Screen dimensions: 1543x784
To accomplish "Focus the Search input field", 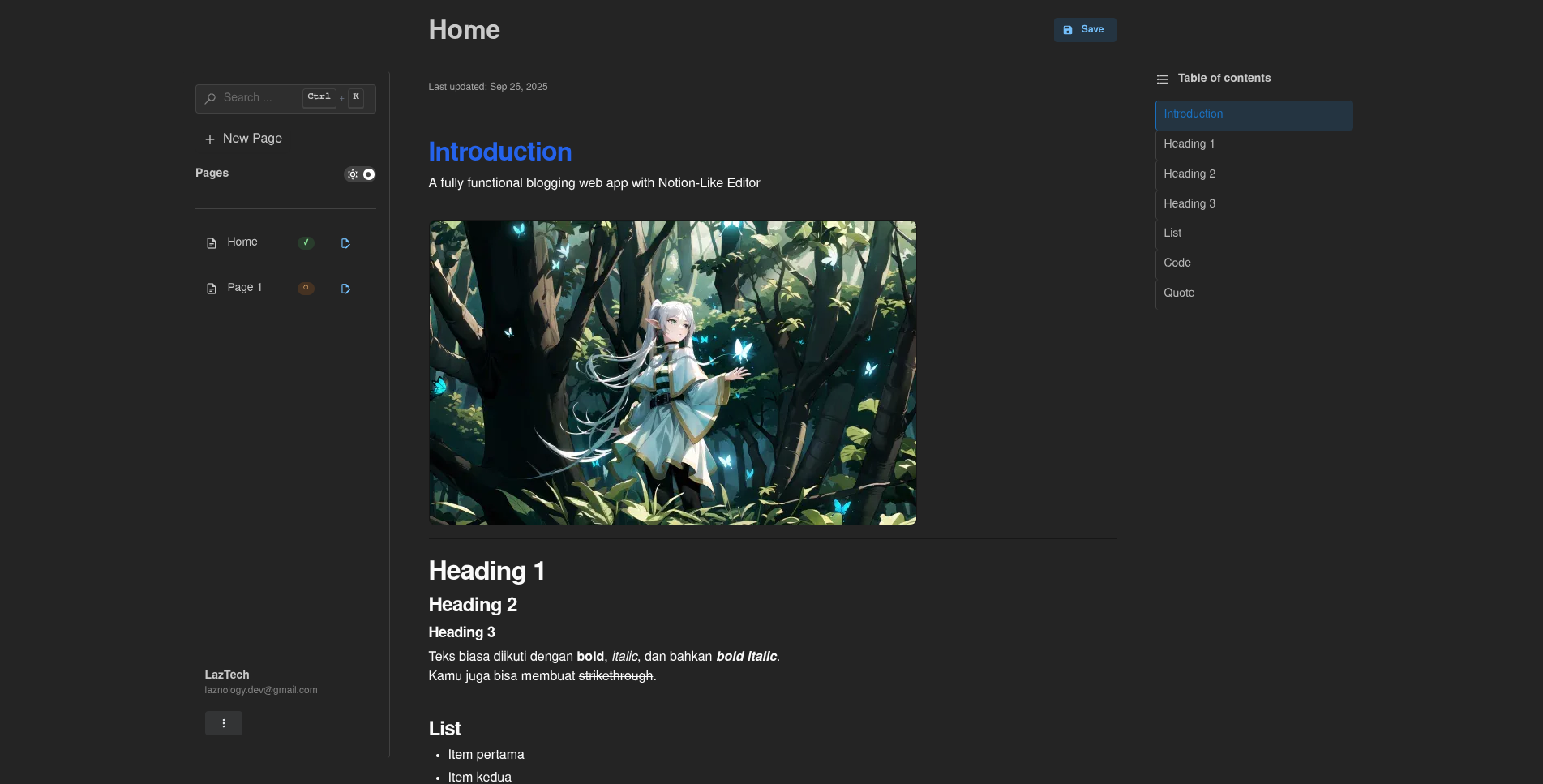I will [285, 98].
